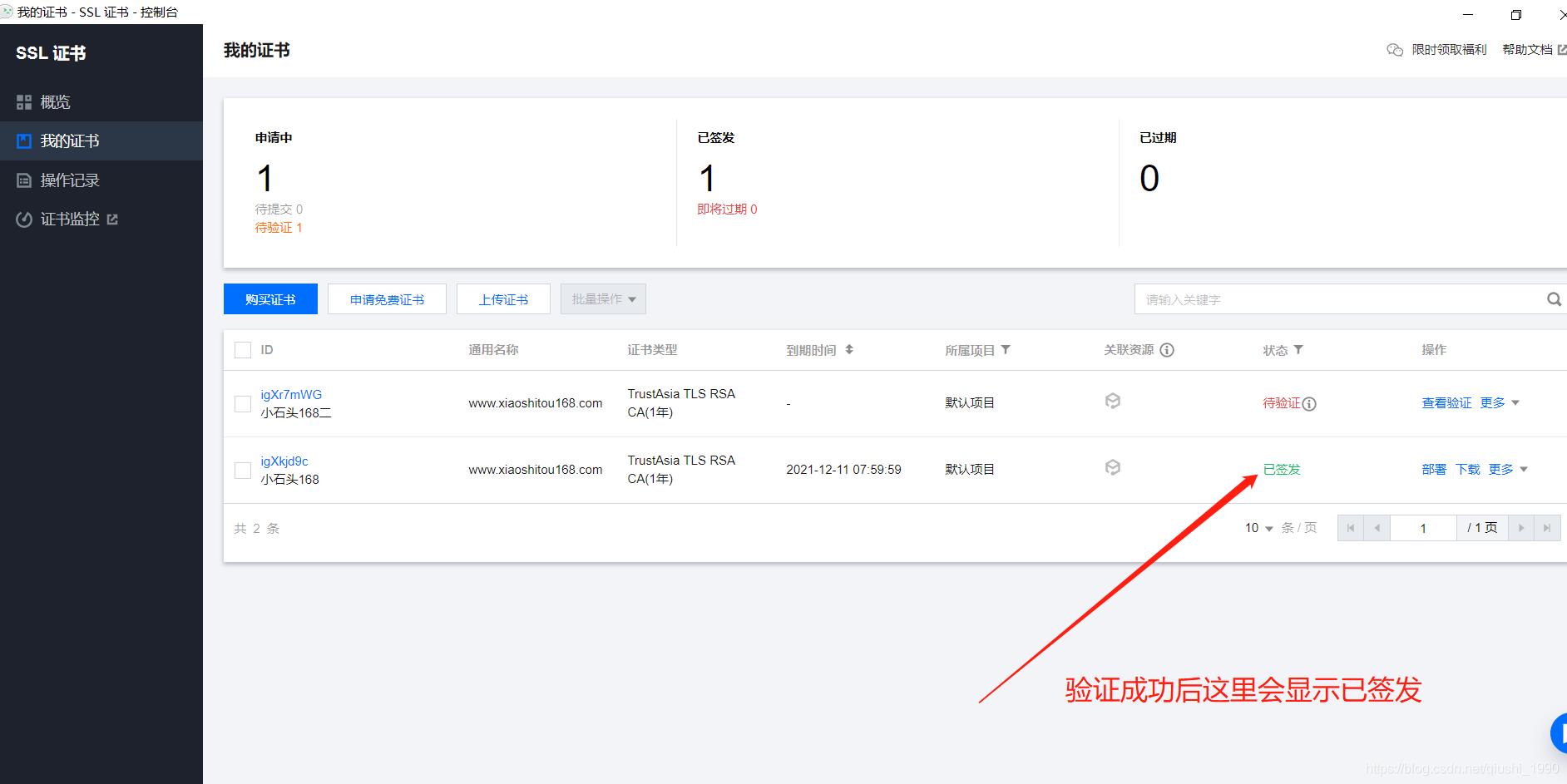Open 帮助文档 link
Screen dimensions: 1567x784
tap(1527, 50)
